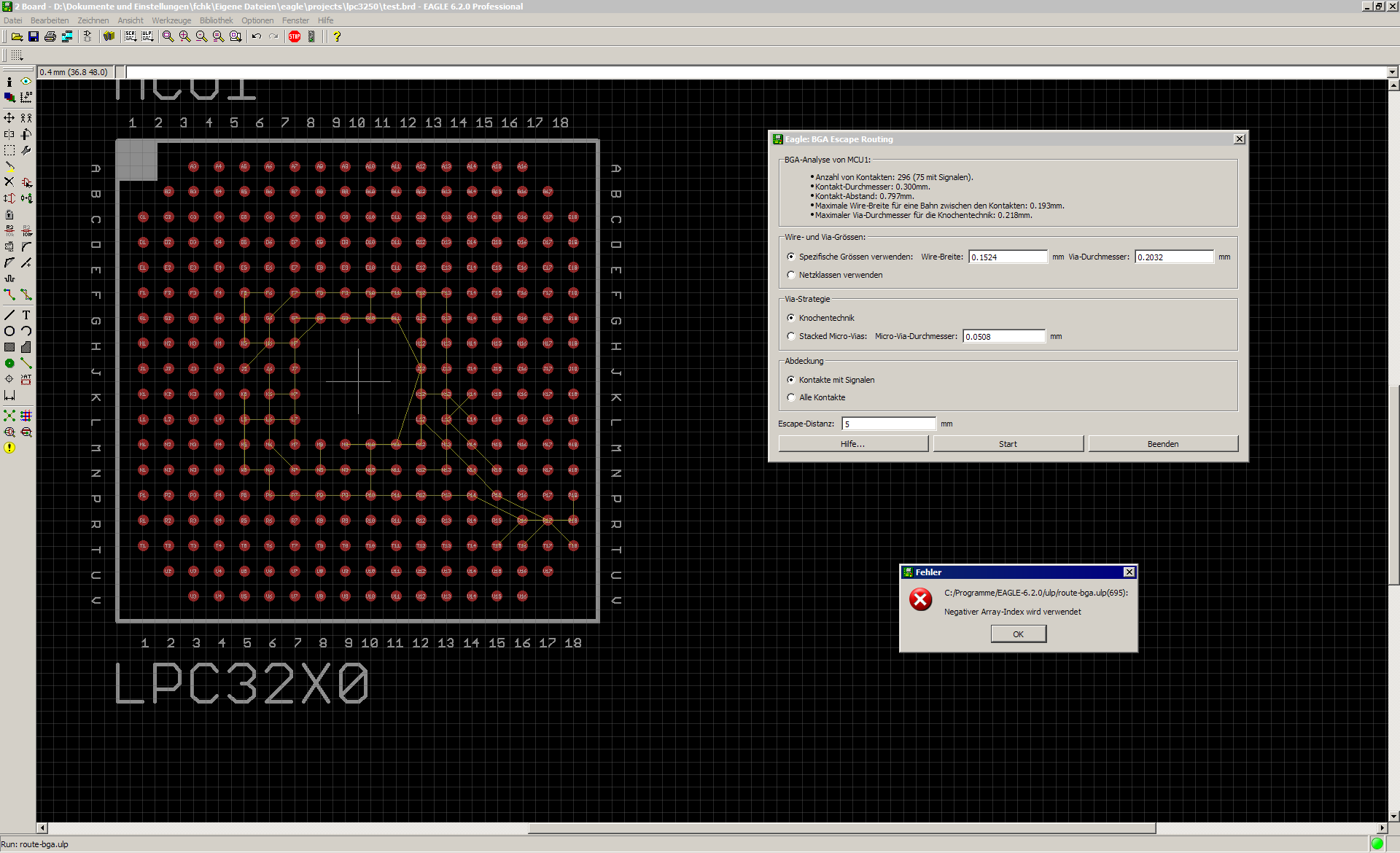Select the Rotate tool
This screenshot has width=1400, height=853.
26,134
